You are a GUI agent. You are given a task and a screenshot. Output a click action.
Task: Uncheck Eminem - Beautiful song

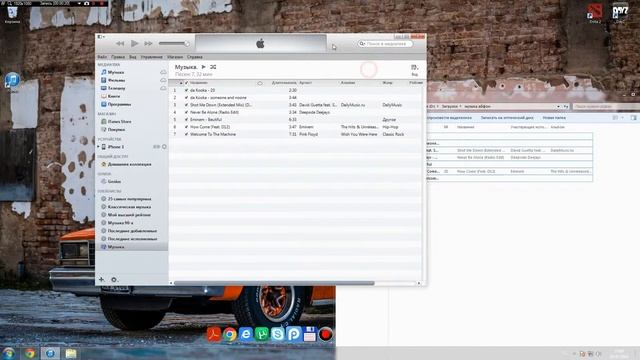pos(187,120)
